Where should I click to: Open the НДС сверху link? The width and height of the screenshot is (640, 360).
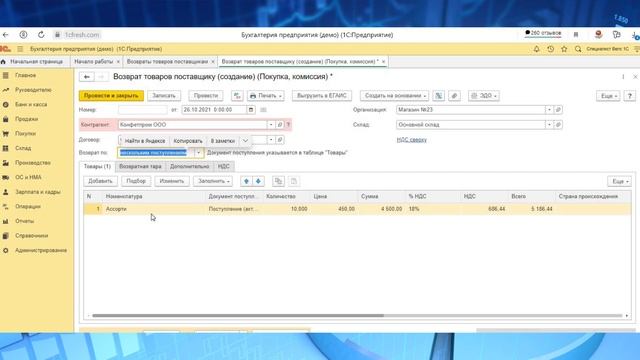click(411, 140)
